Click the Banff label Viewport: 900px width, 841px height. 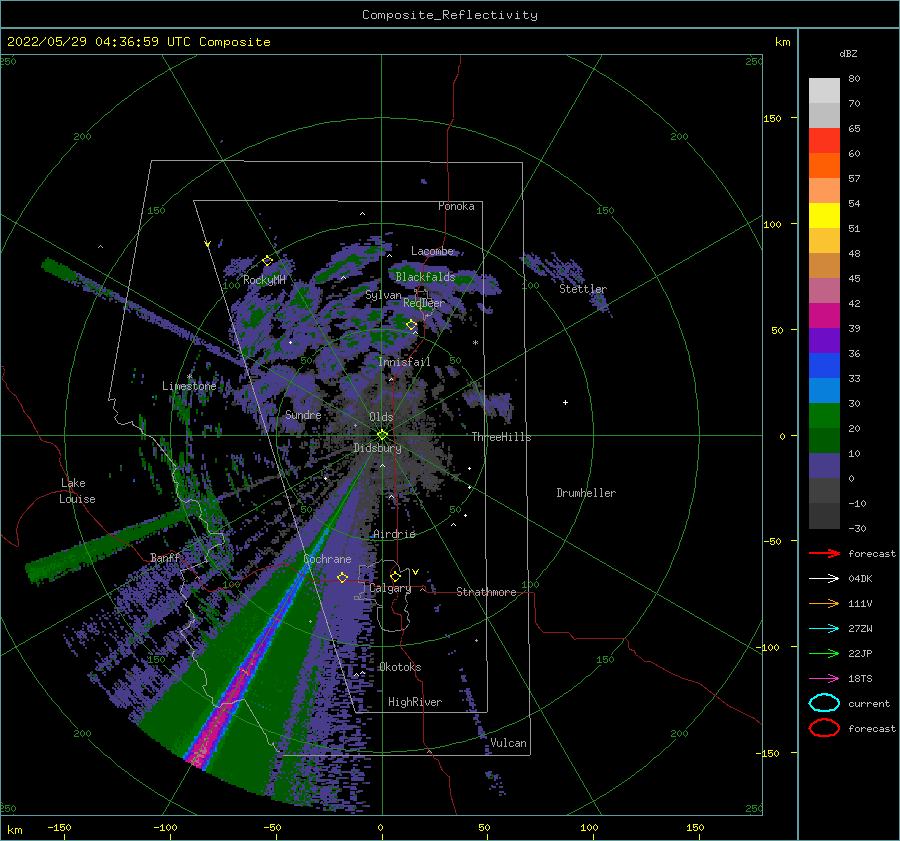tap(165, 557)
